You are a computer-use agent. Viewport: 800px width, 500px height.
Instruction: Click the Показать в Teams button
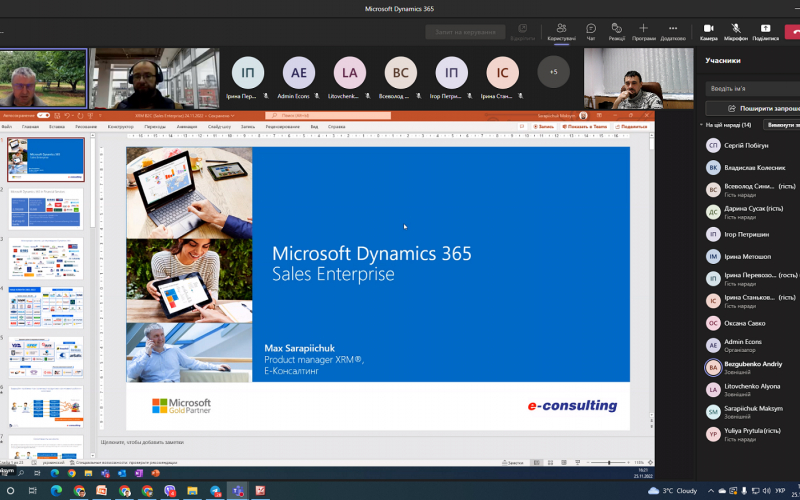585,127
